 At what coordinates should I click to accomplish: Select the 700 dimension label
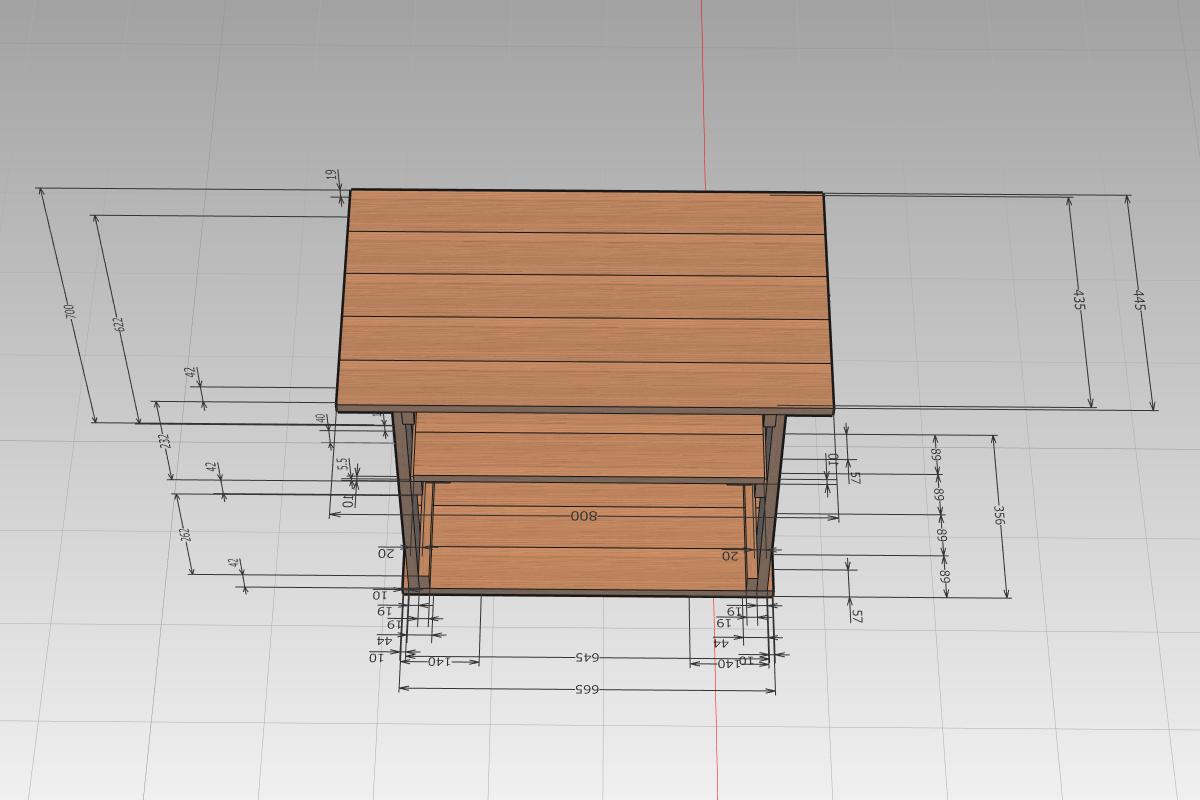tap(69, 311)
